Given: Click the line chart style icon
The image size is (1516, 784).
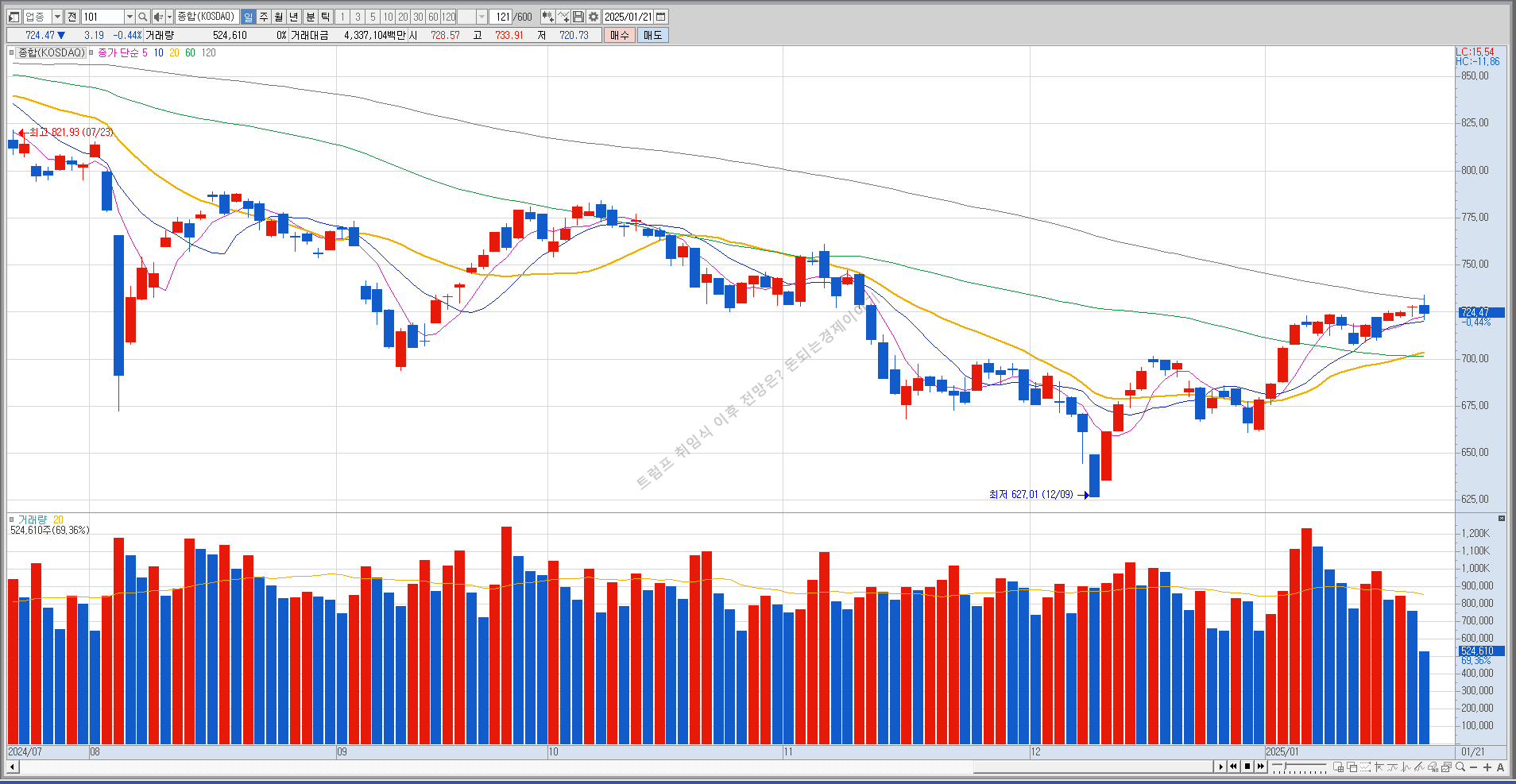Looking at the screenshot, I should pyautogui.click(x=1392, y=767).
